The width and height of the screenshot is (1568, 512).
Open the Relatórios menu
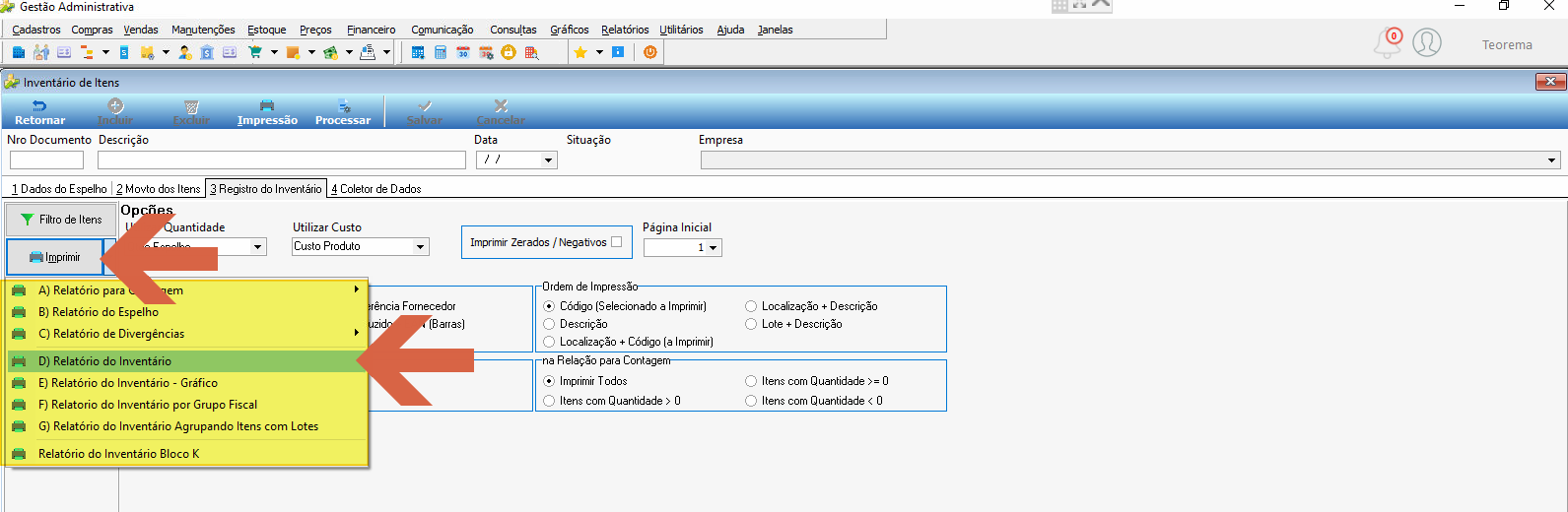[625, 30]
